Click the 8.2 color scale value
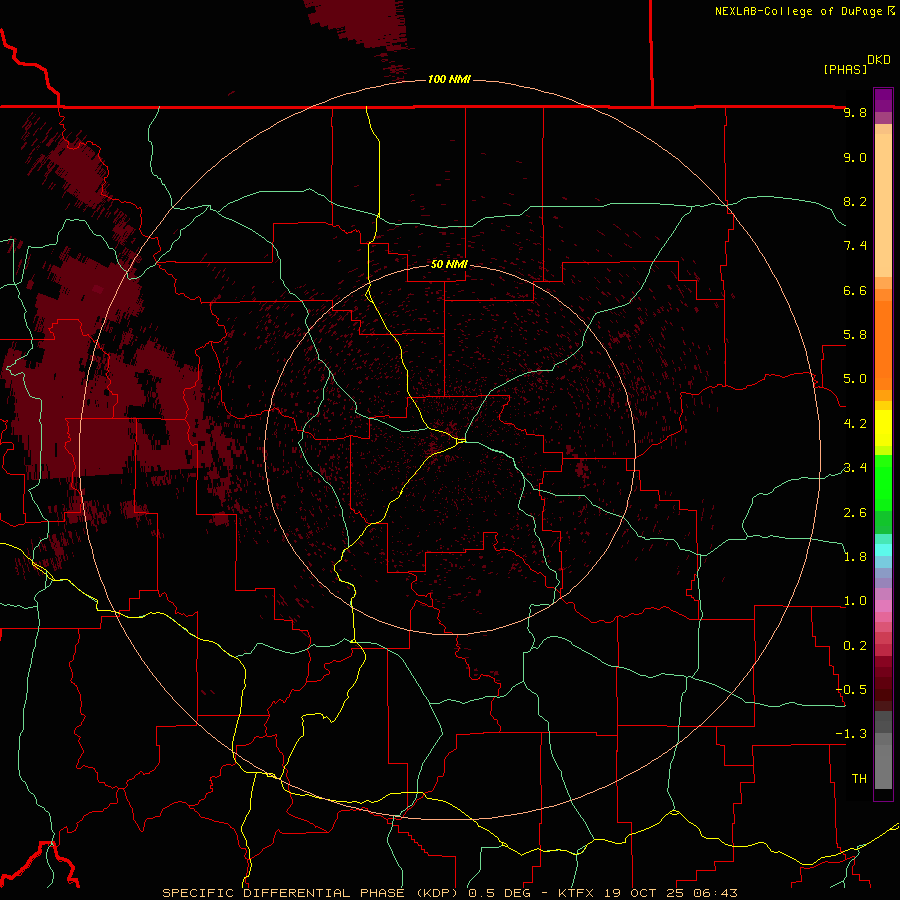The height and width of the screenshot is (900, 900). [x=855, y=201]
